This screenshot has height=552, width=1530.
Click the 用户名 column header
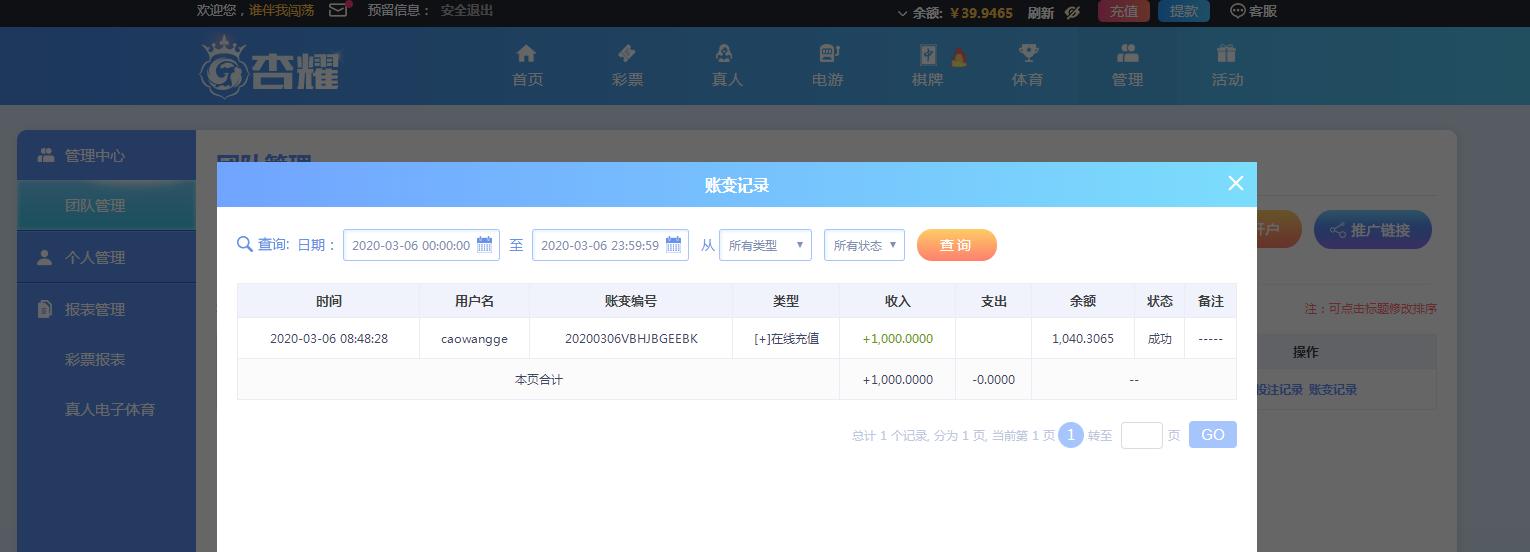(474, 301)
